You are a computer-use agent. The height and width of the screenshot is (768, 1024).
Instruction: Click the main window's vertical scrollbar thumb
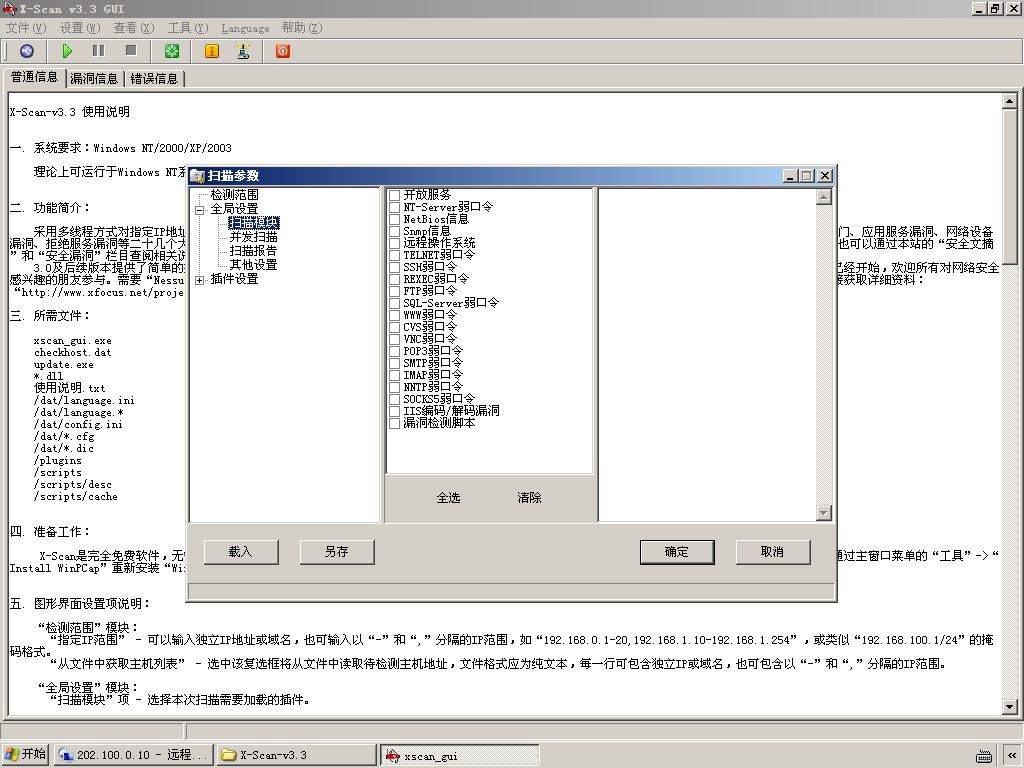click(x=1010, y=187)
